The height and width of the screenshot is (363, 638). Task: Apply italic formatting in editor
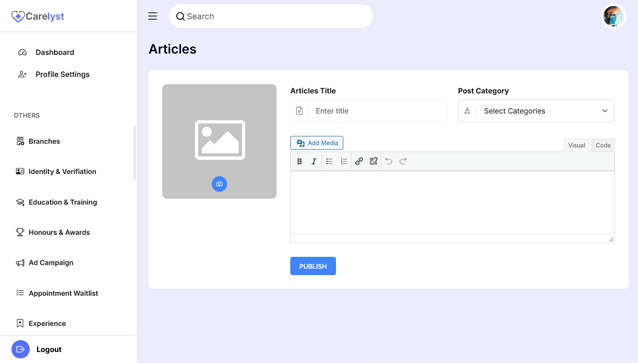click(314, 161)
